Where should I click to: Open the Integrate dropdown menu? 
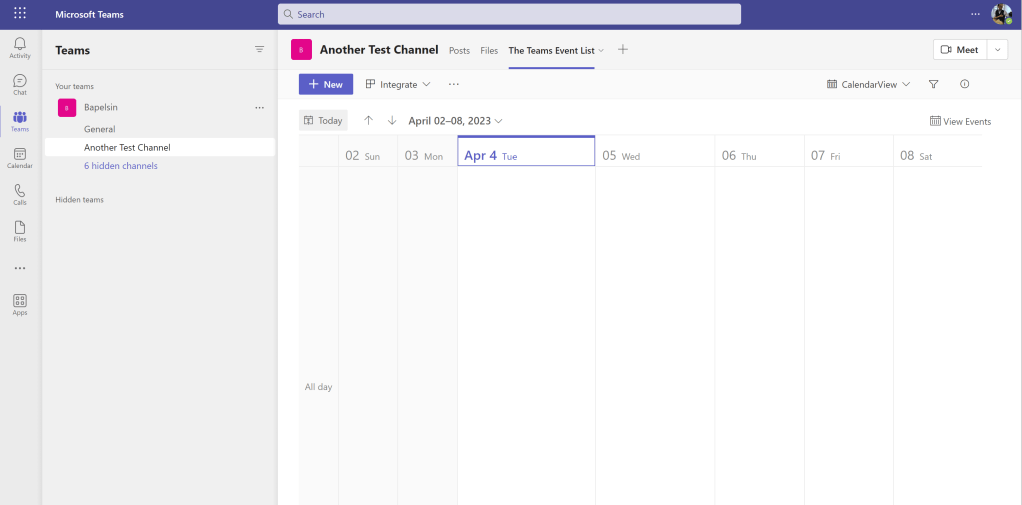tap(398, 85)
